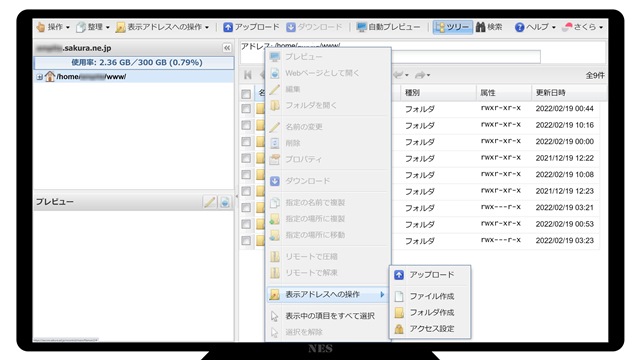Click アップロード icon in the submenu

point(399,275)
